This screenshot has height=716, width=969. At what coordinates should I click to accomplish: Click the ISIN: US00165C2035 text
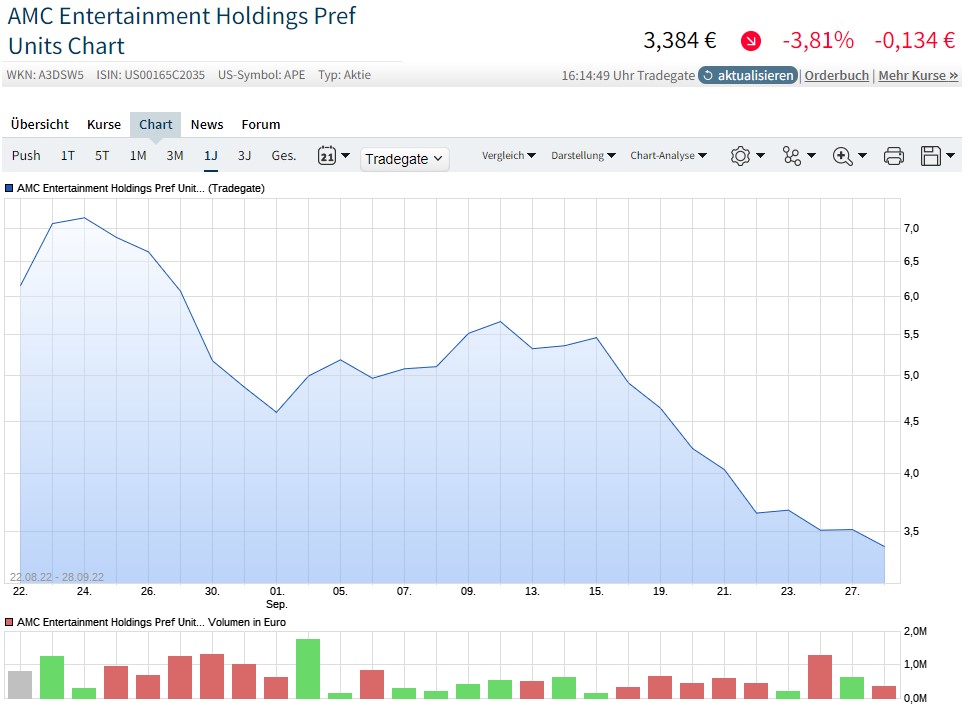pos(150,75)
